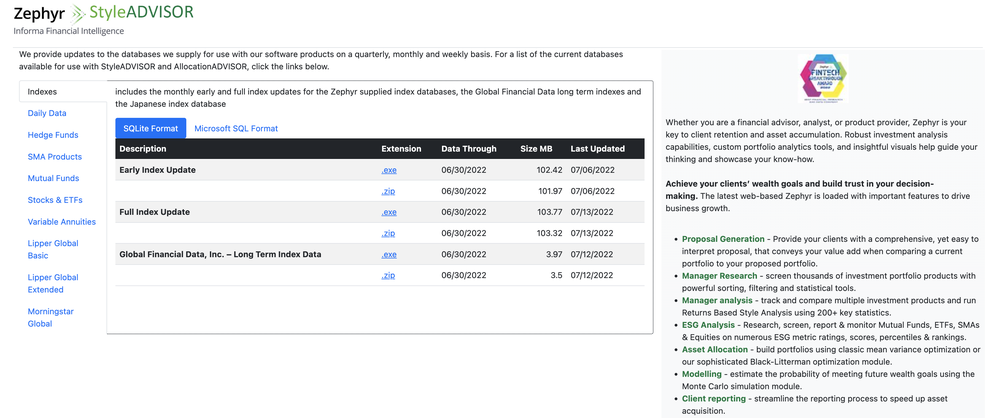Image resolution: width=1000 pixels, height=418 pixels.
Task: Select the SQLite Format tab
Action: (x=151, y=128)
